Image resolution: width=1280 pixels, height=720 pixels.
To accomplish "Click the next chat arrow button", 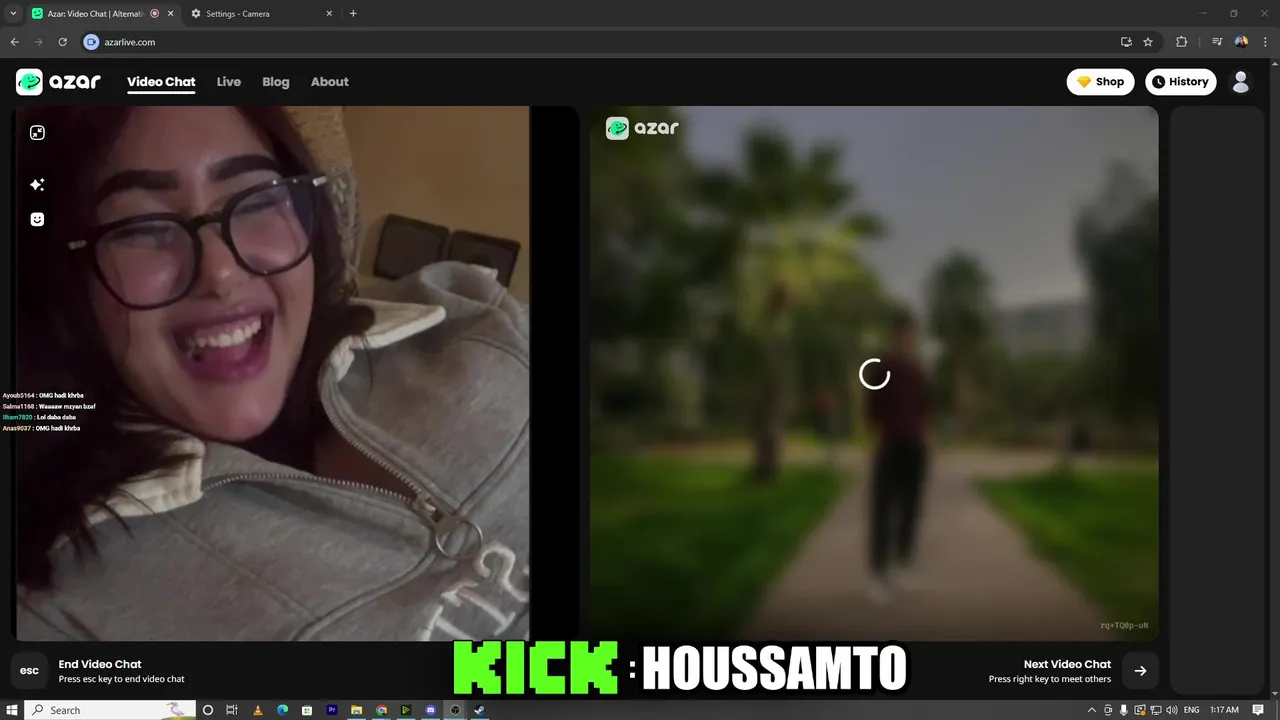I will [1140, 671].
